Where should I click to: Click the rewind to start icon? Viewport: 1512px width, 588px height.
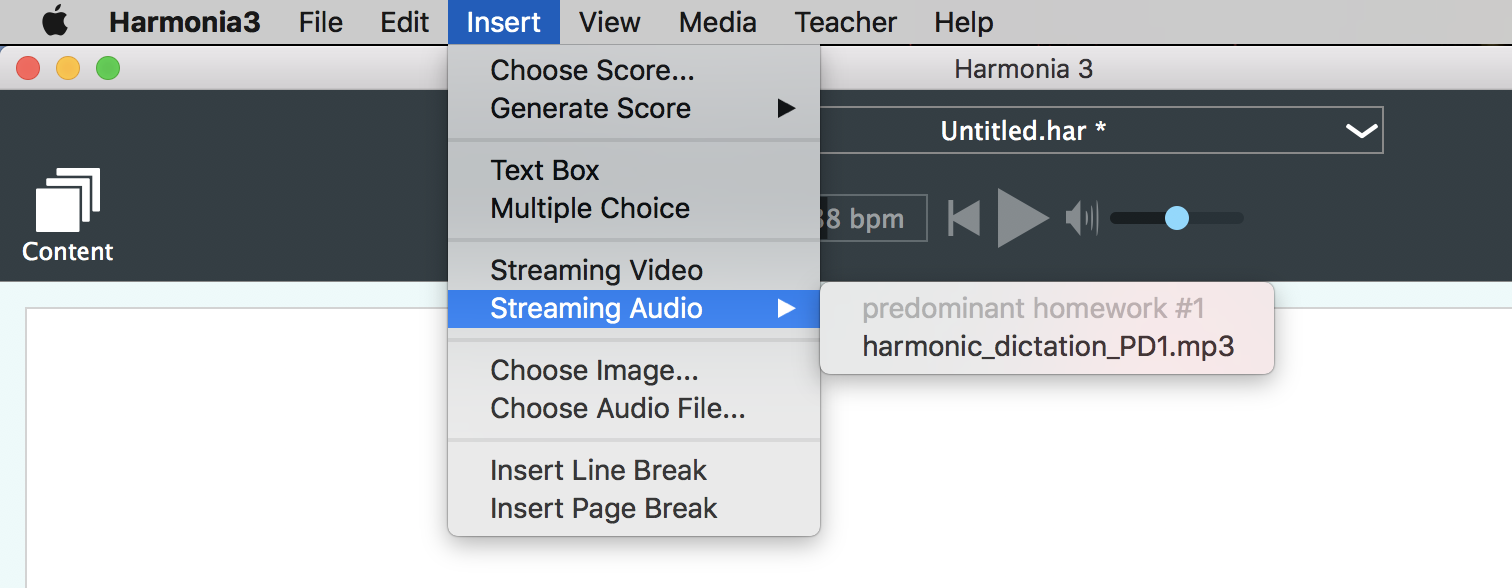click(x=964, y=218)
